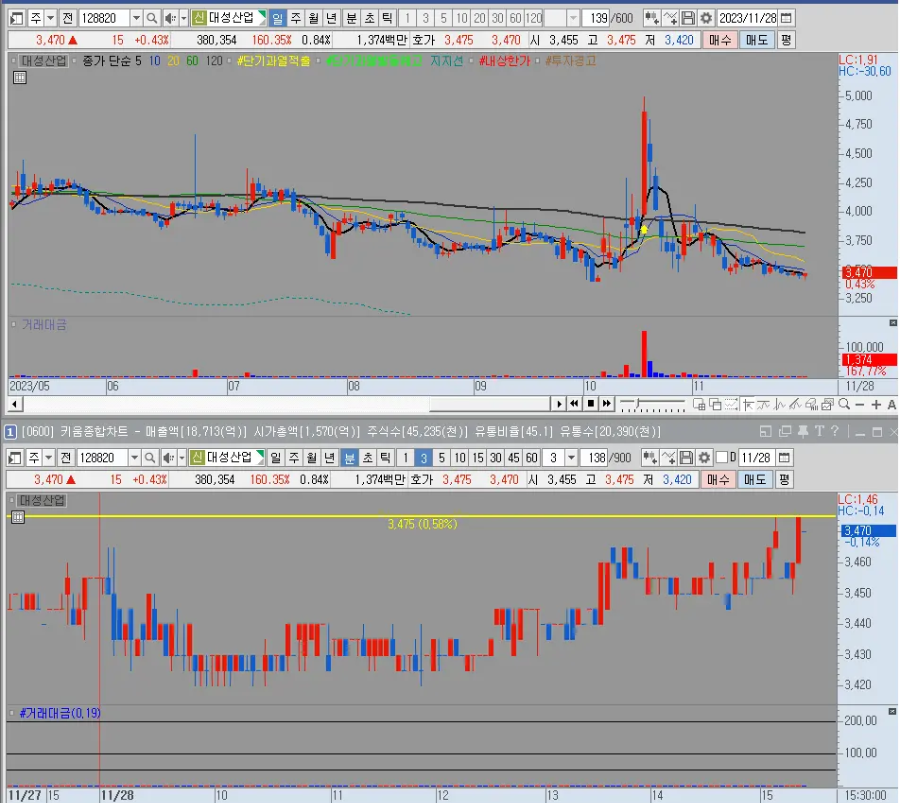
Task: Open 주 market type dropdown in top chart
Action: [x=51, y=18]
